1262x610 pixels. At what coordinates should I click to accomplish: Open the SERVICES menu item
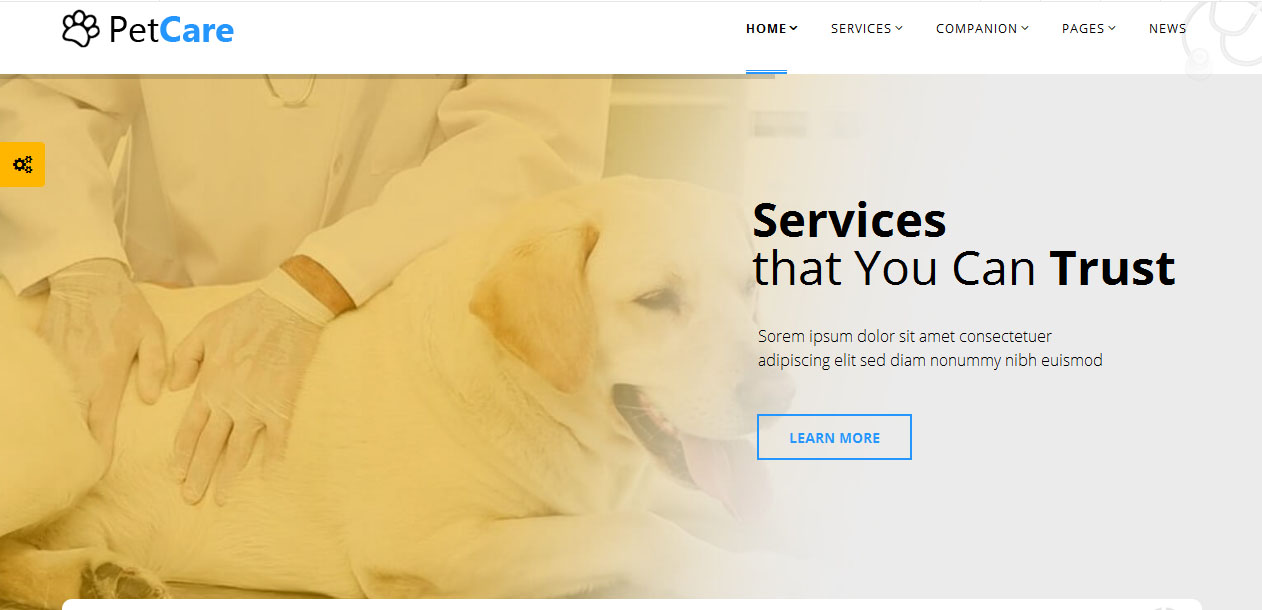coord(861,29)
